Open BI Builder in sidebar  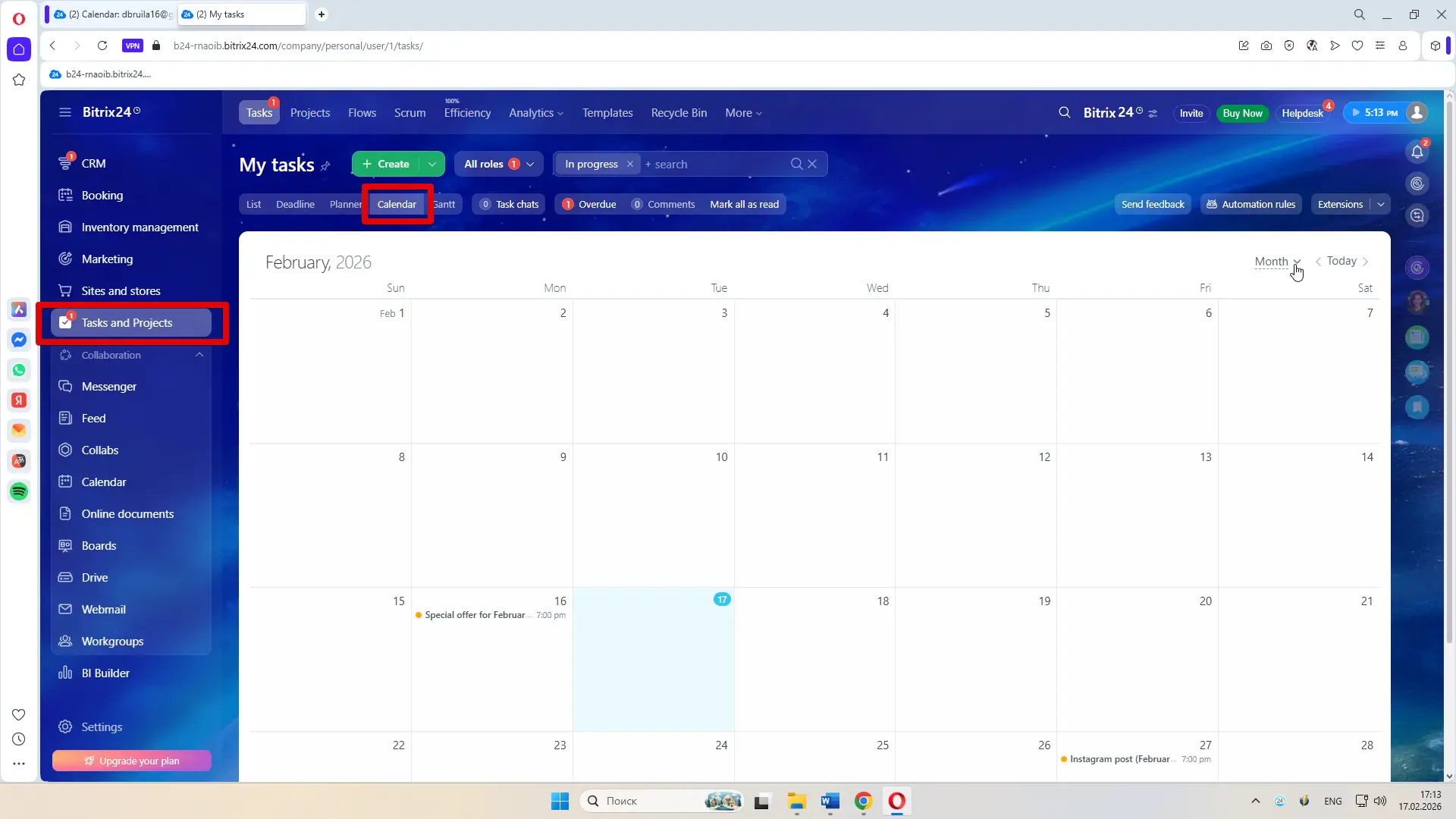pos(105,673)
